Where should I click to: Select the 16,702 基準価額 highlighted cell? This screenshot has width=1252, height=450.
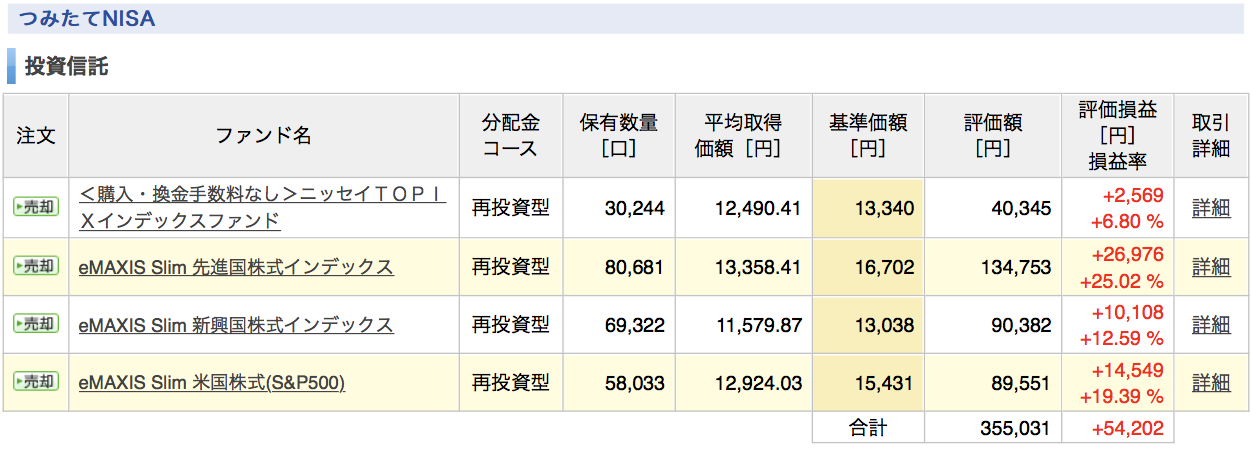[x=868, y=267]
